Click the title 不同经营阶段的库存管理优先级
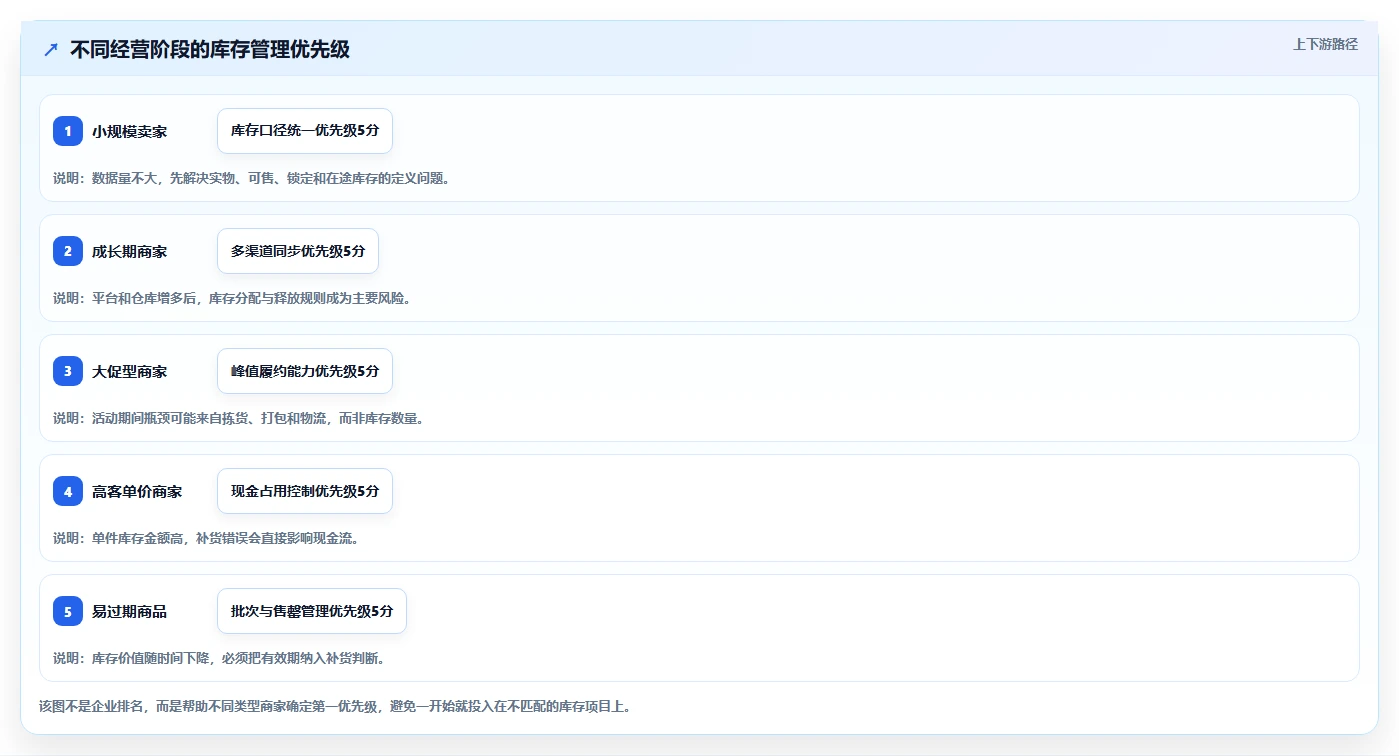 tap(210, 49)
